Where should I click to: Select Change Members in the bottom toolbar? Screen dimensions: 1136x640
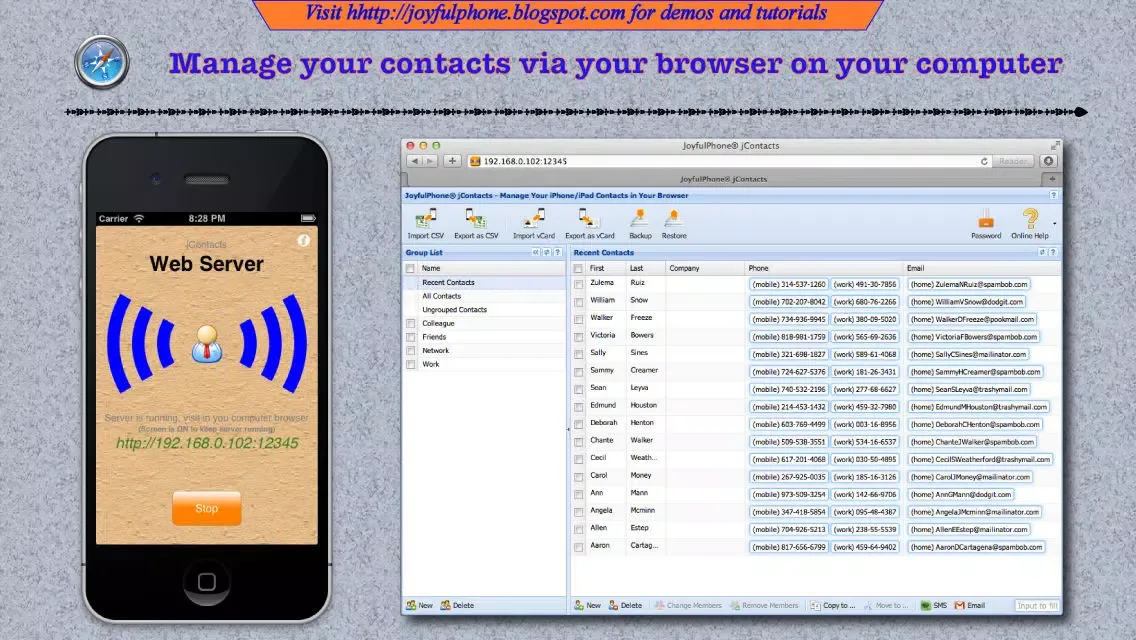[688, 605]
